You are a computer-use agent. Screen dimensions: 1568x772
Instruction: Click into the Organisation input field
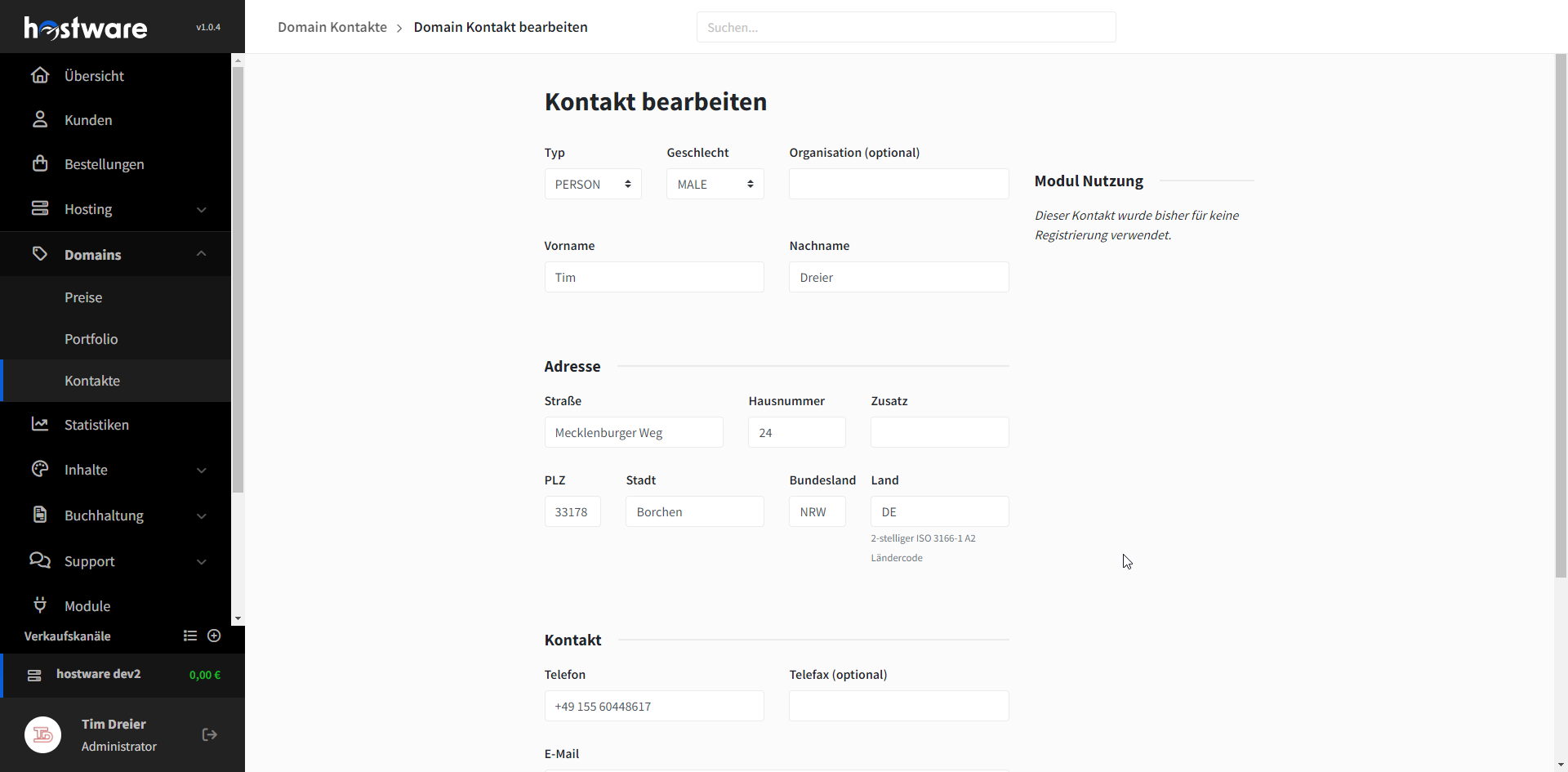(x=898, y=185)
